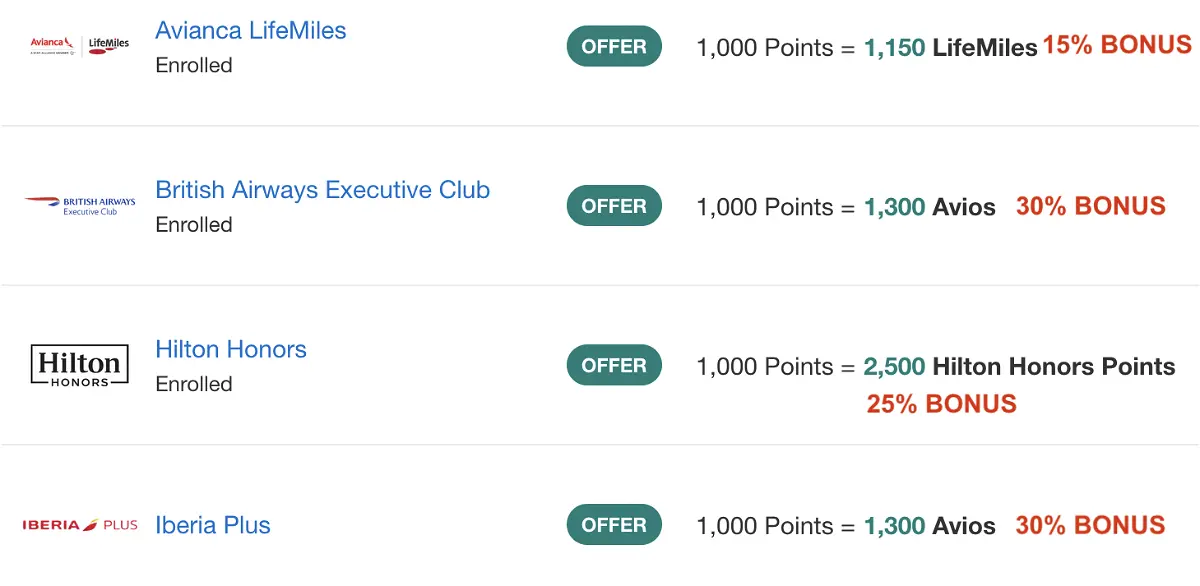Click Enrolled status under Hilton Honors
1200x586 pixels.
pyautogui.click(x=194, y=384)
